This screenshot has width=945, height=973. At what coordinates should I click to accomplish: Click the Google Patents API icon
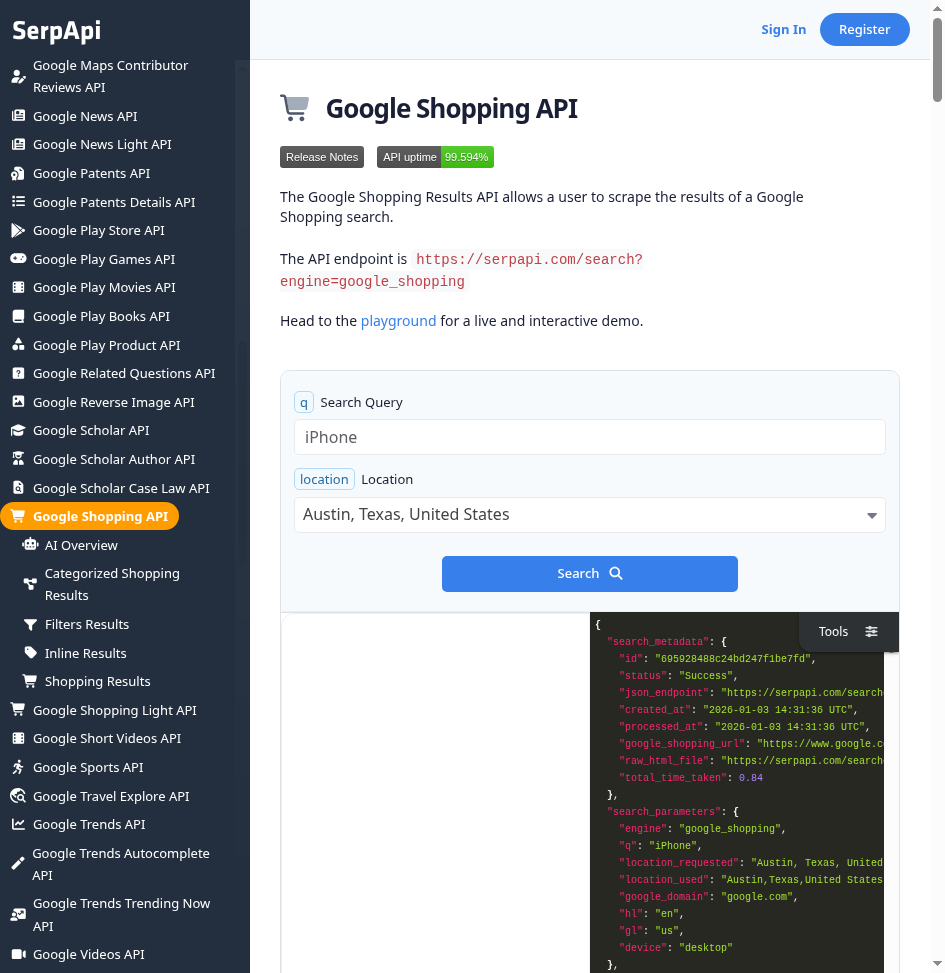point(18,173)
